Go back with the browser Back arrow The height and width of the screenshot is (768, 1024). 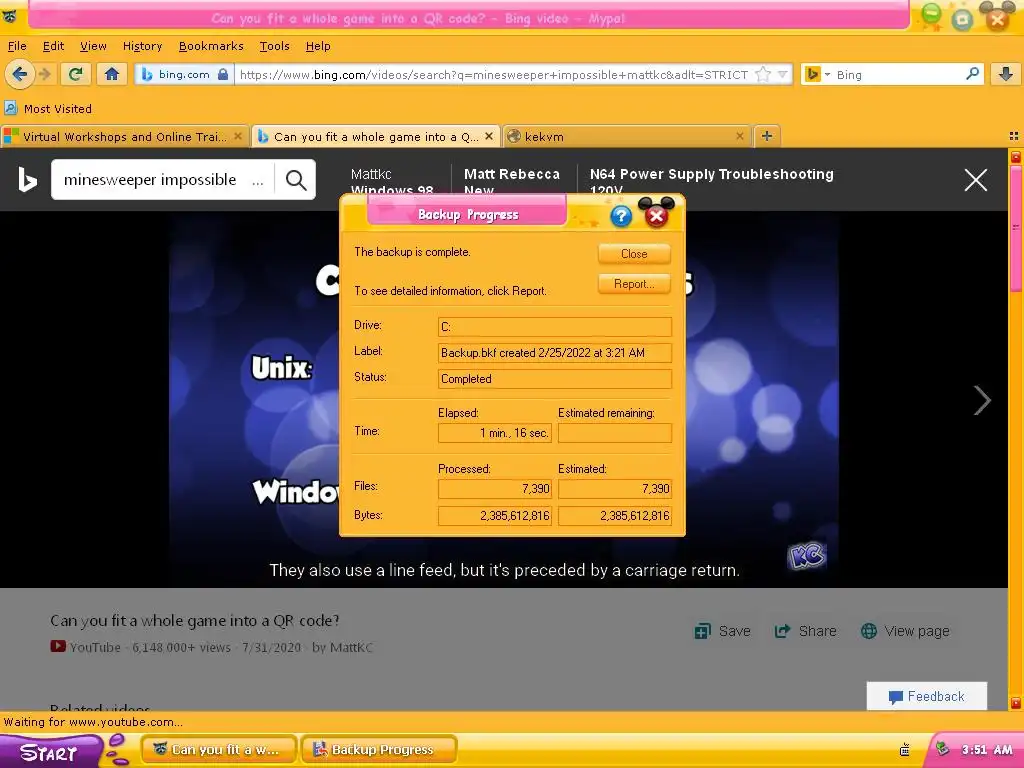point(19,74)
